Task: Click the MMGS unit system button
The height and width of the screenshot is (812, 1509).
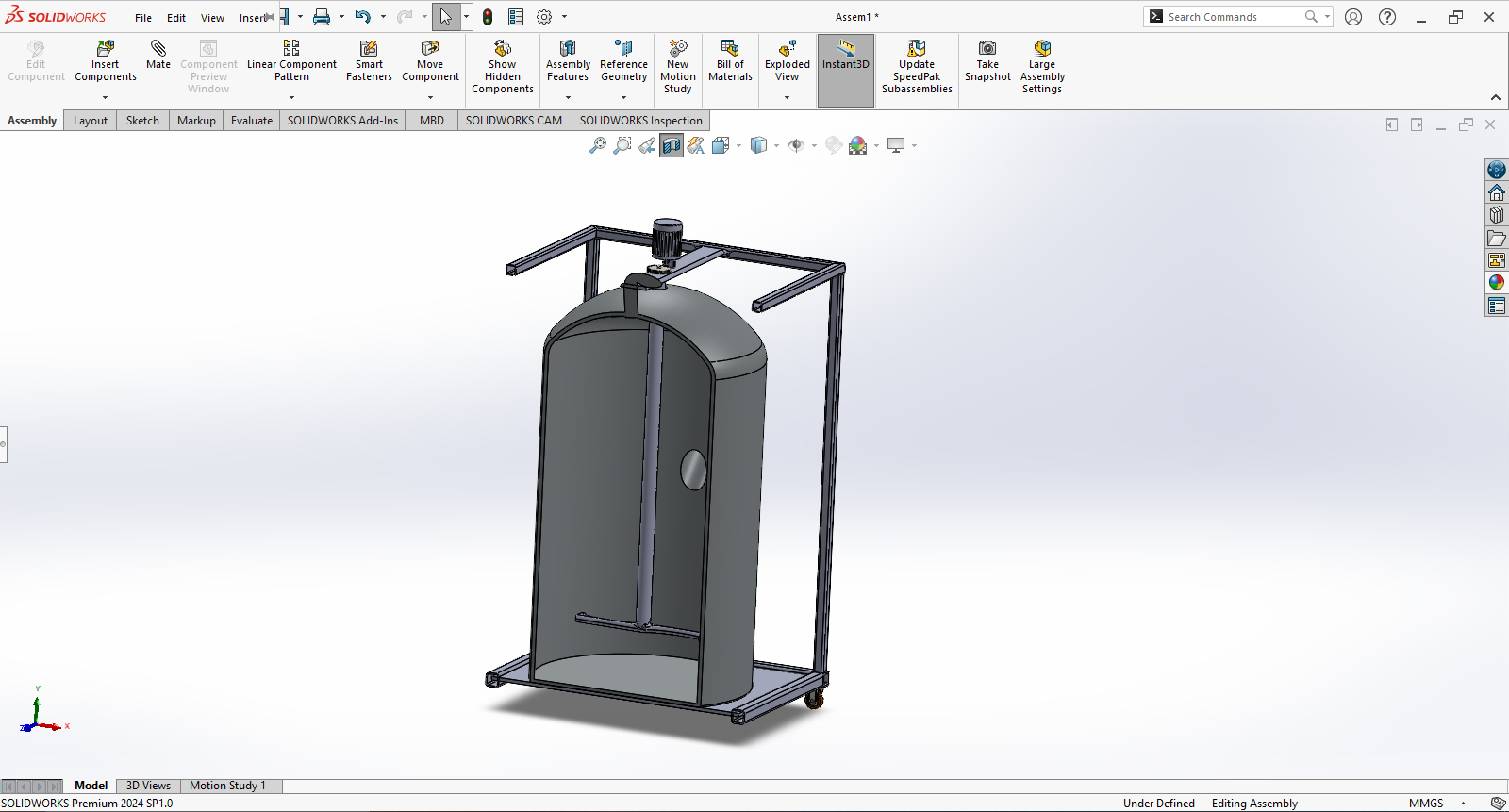Action: pos(1426,804)
